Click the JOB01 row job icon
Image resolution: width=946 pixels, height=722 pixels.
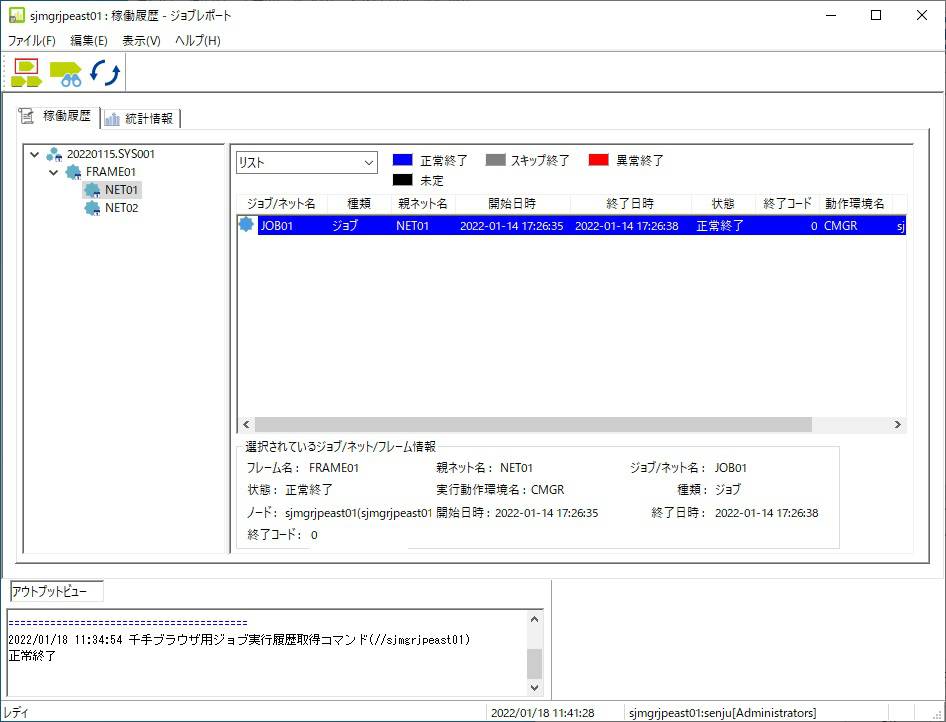tap(246, 225)
